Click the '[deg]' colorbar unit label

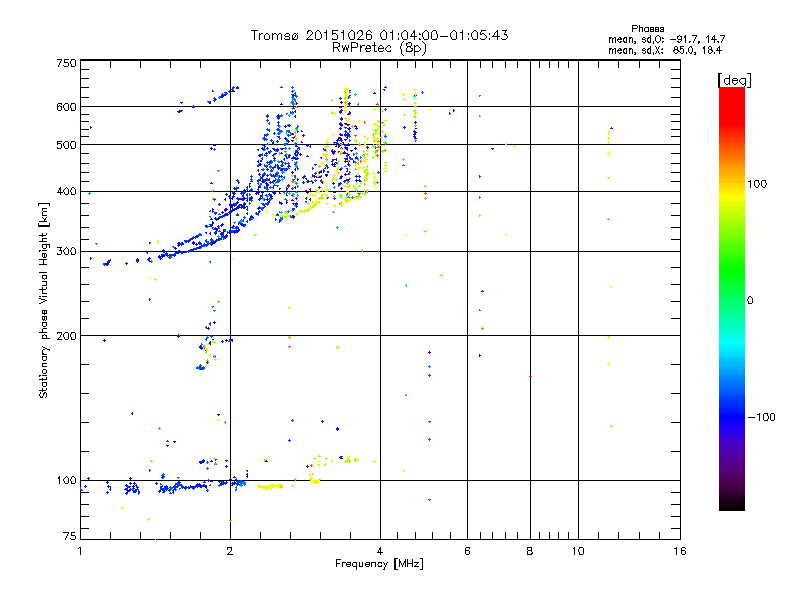(x=734, y=80)
